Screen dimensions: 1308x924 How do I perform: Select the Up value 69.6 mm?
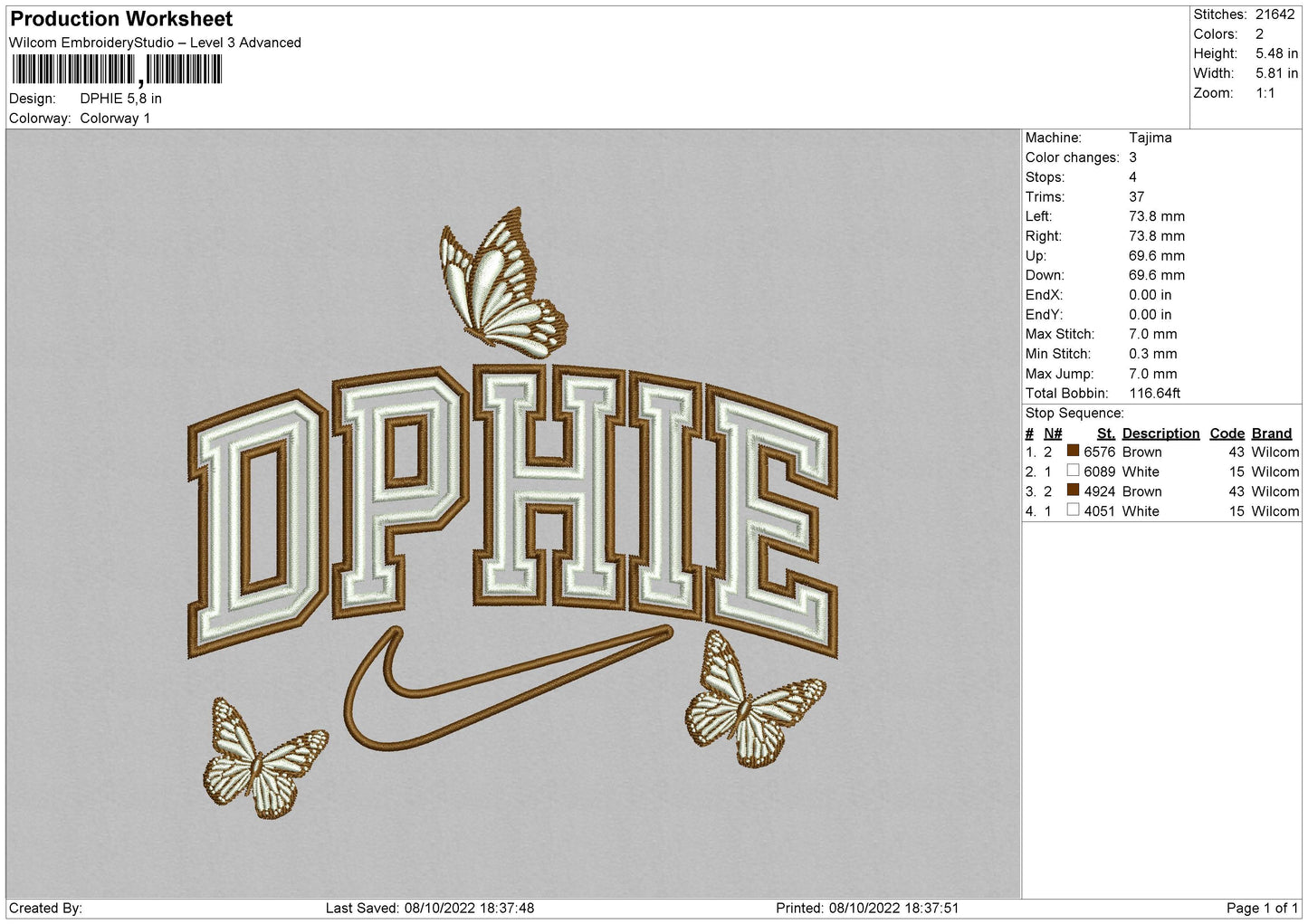pos(1156,256)
